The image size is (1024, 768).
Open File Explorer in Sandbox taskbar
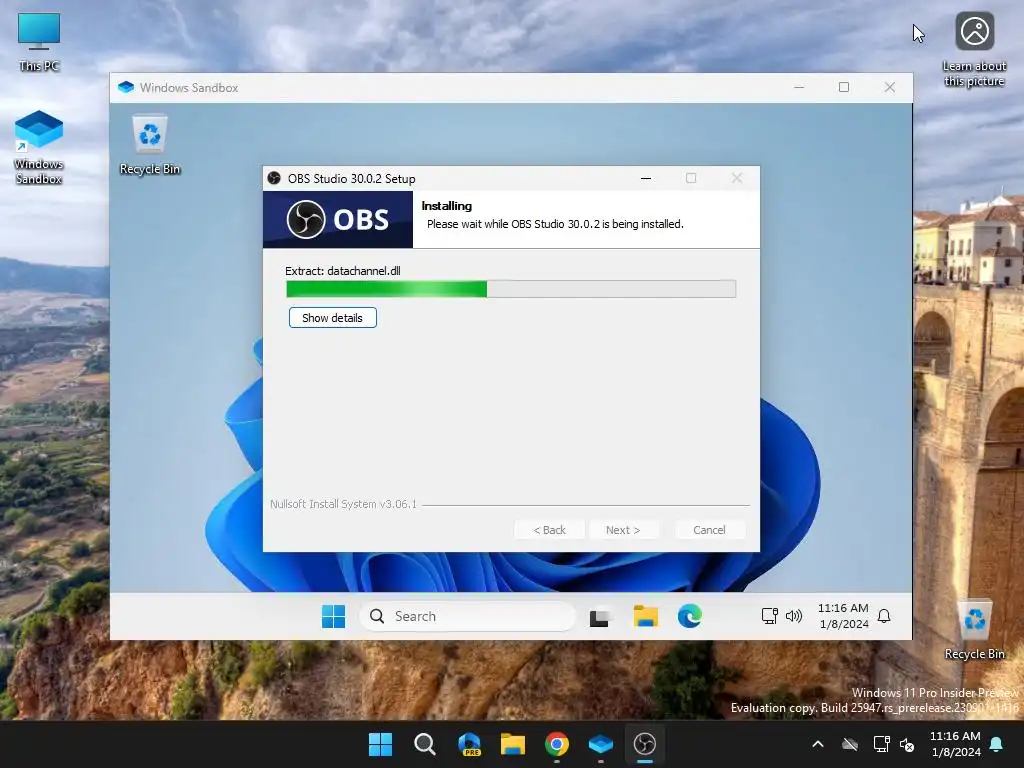pyautogui.click(x=645, y=616)
